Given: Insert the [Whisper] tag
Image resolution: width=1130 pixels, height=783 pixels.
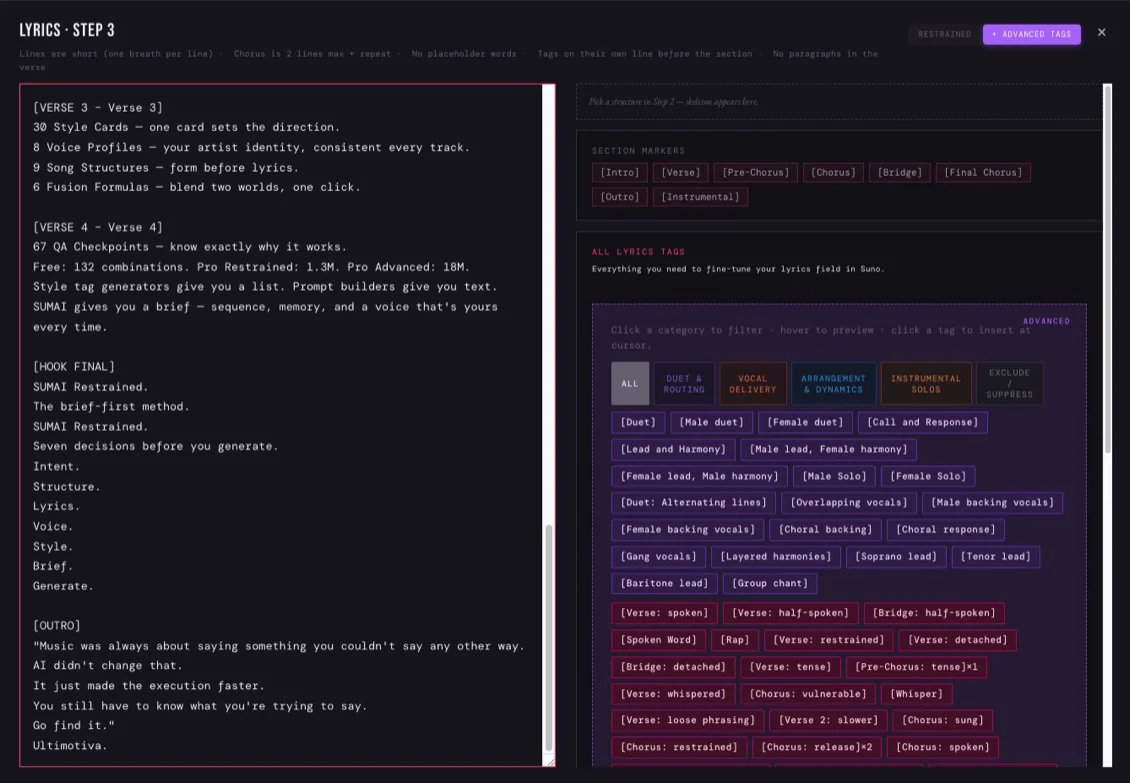Looking at the screenshot, I should pos(917,694).
